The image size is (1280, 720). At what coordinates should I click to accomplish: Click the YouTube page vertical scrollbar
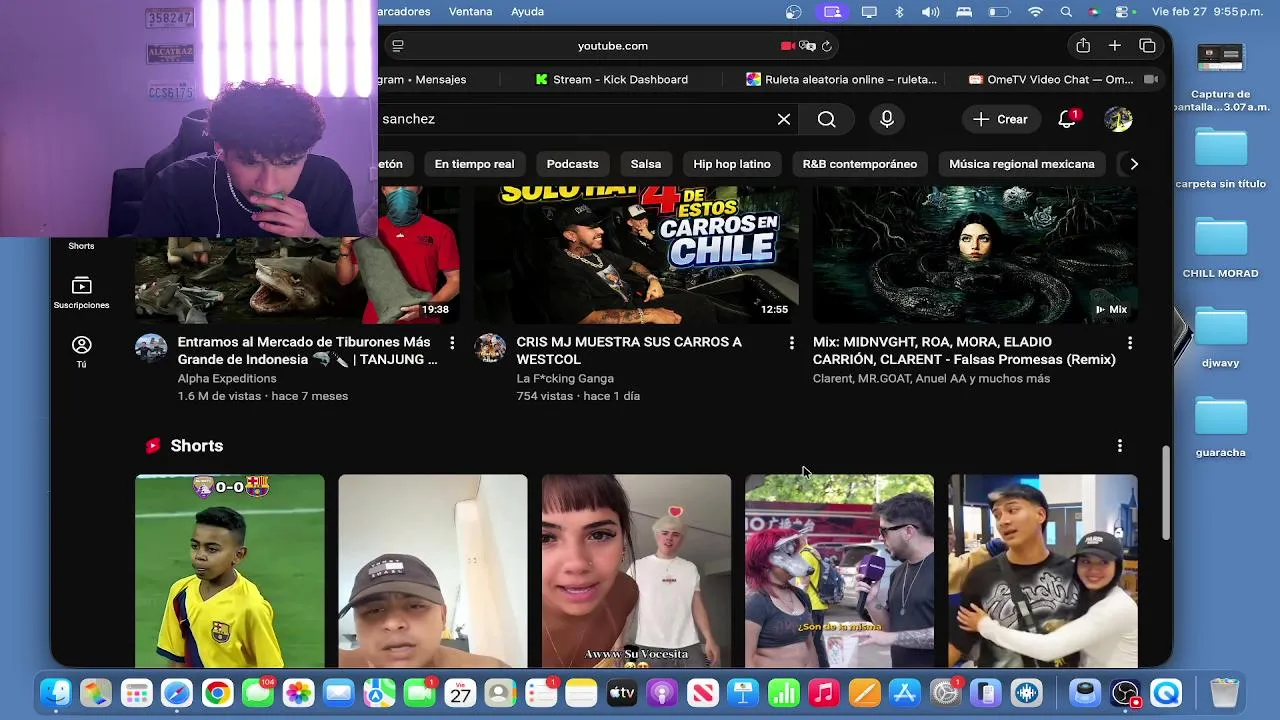(x=1166, y=493)
